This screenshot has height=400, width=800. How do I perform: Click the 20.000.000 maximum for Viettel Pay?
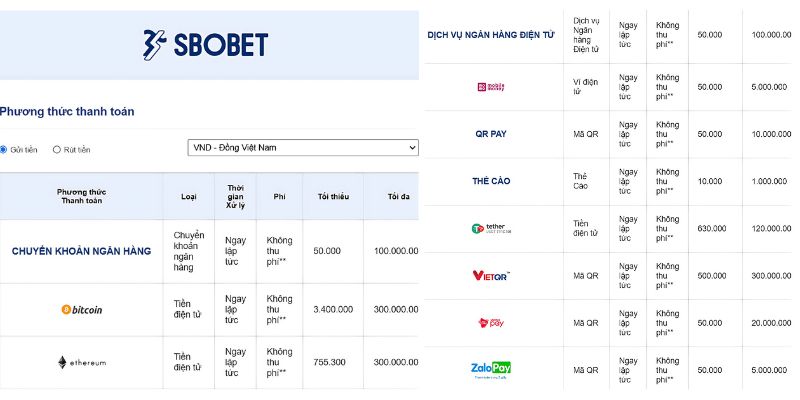tap(771, 323)
